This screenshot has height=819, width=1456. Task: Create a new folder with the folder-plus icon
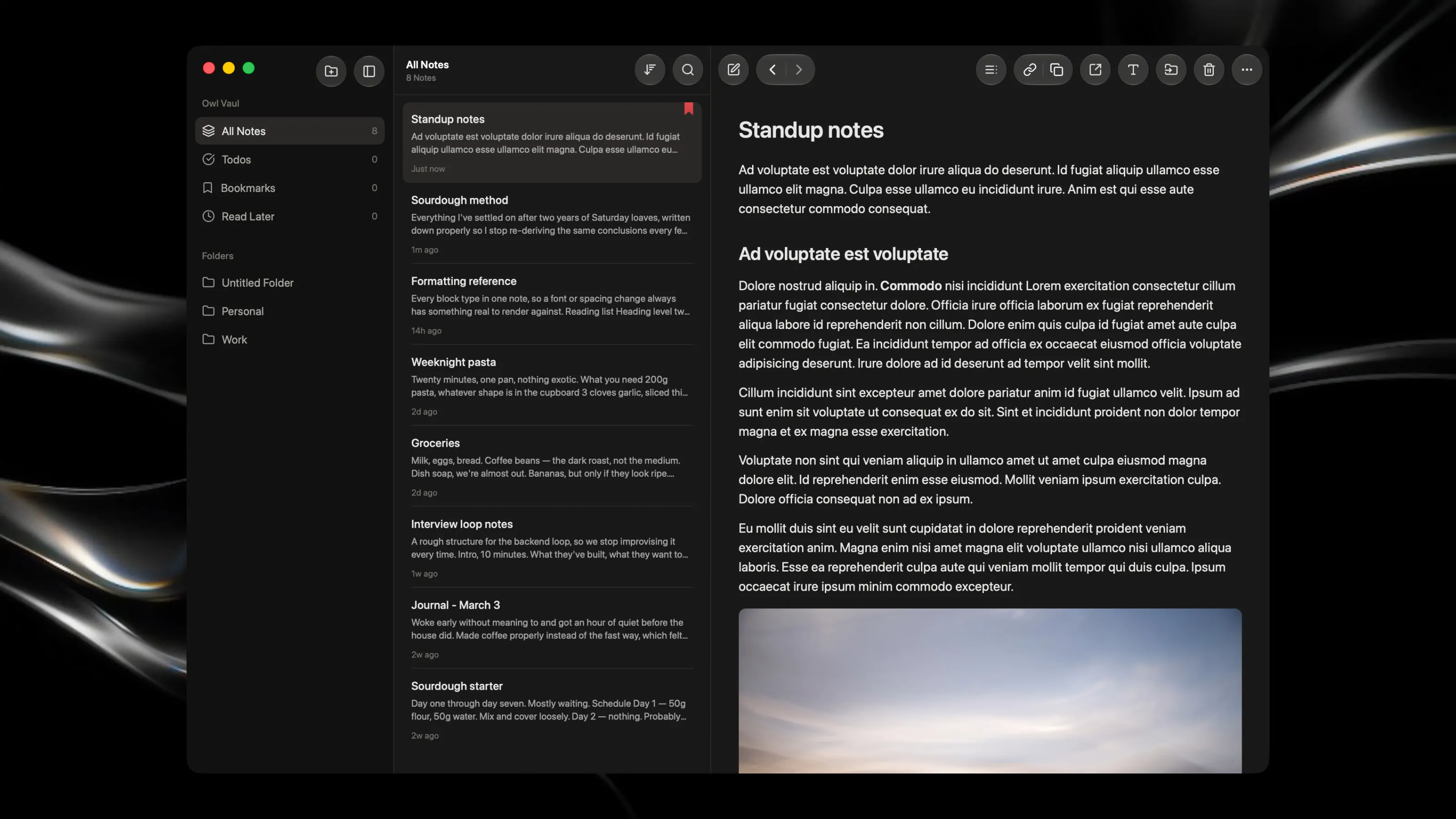pos(331,71)
